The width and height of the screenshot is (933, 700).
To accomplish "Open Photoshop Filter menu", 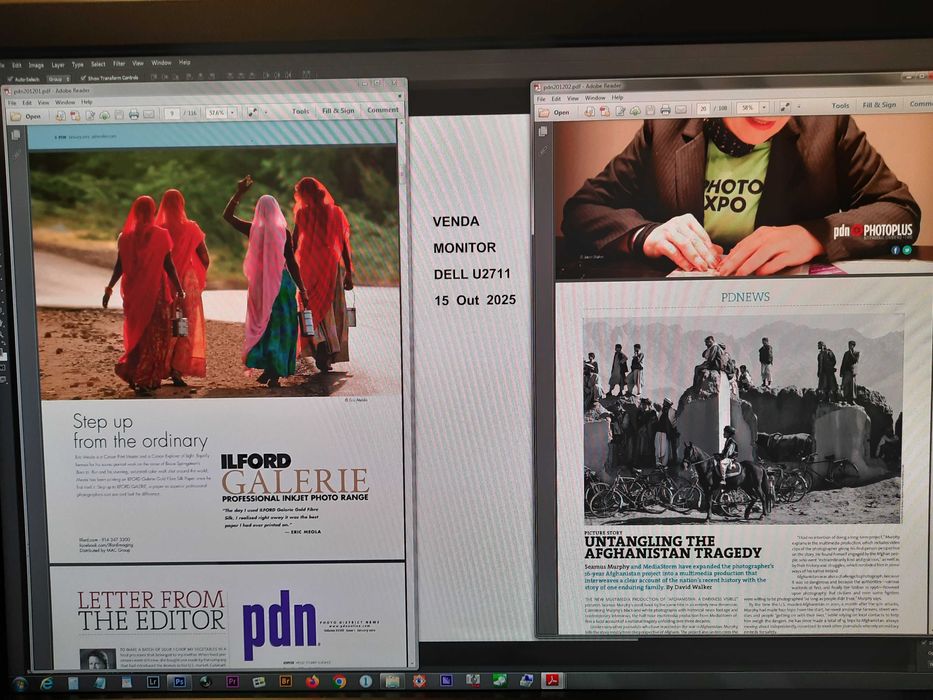I will coord(119,64).
